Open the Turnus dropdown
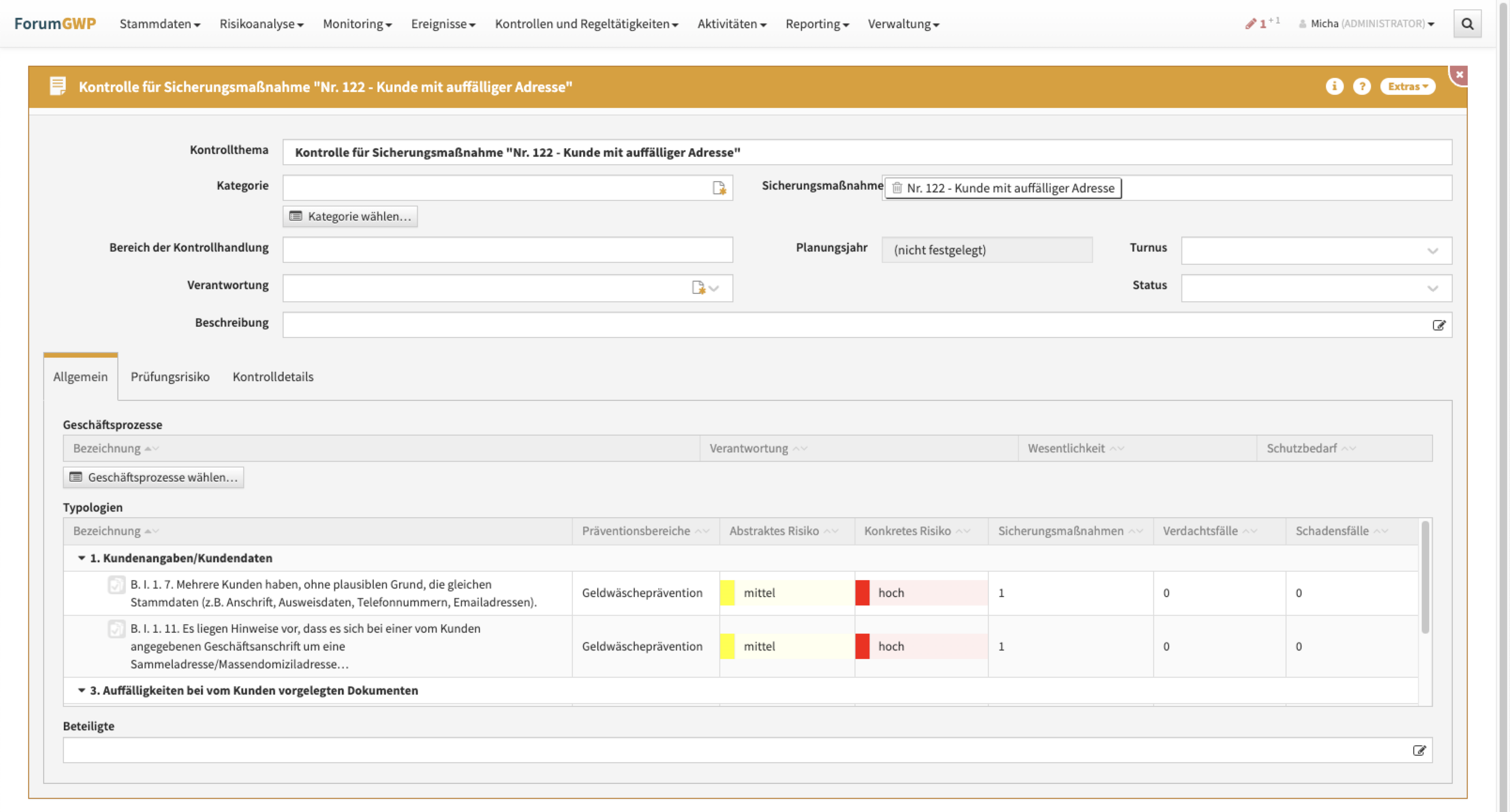The image size is (1510, 812). 1433,251
